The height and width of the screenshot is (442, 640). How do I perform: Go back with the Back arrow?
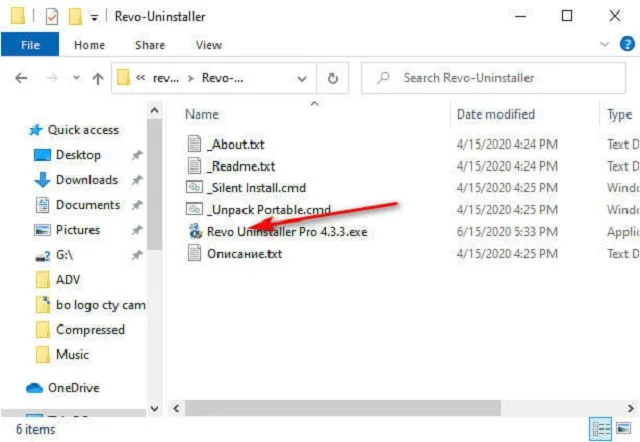(21, 78)
